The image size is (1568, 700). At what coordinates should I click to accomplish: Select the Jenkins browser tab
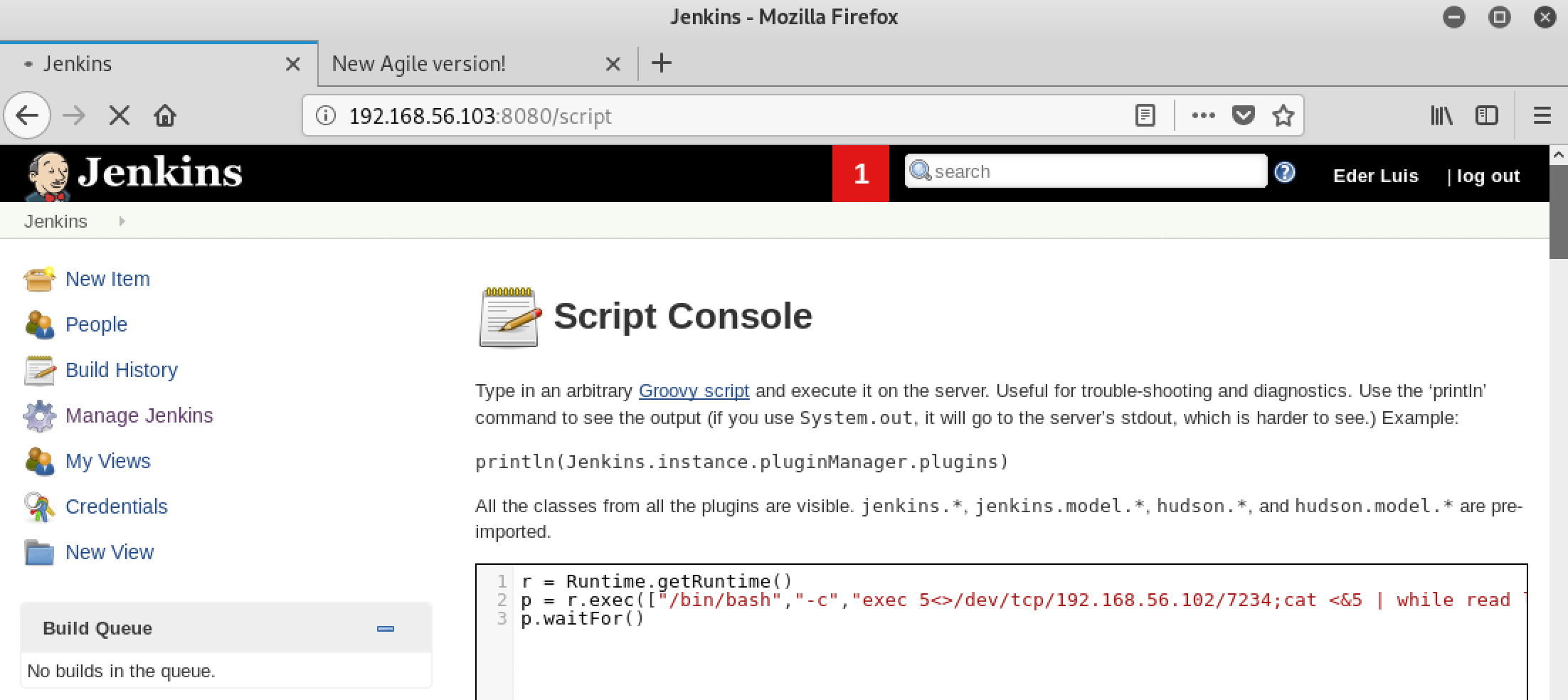coord(159,64)
